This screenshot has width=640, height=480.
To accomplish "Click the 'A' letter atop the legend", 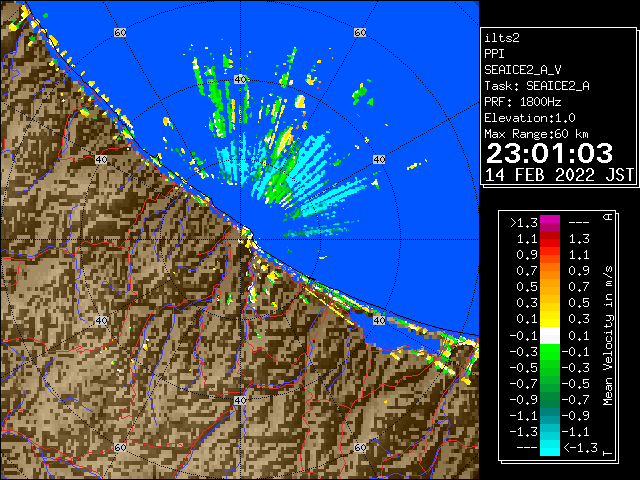I will click(x=608, y=217).
